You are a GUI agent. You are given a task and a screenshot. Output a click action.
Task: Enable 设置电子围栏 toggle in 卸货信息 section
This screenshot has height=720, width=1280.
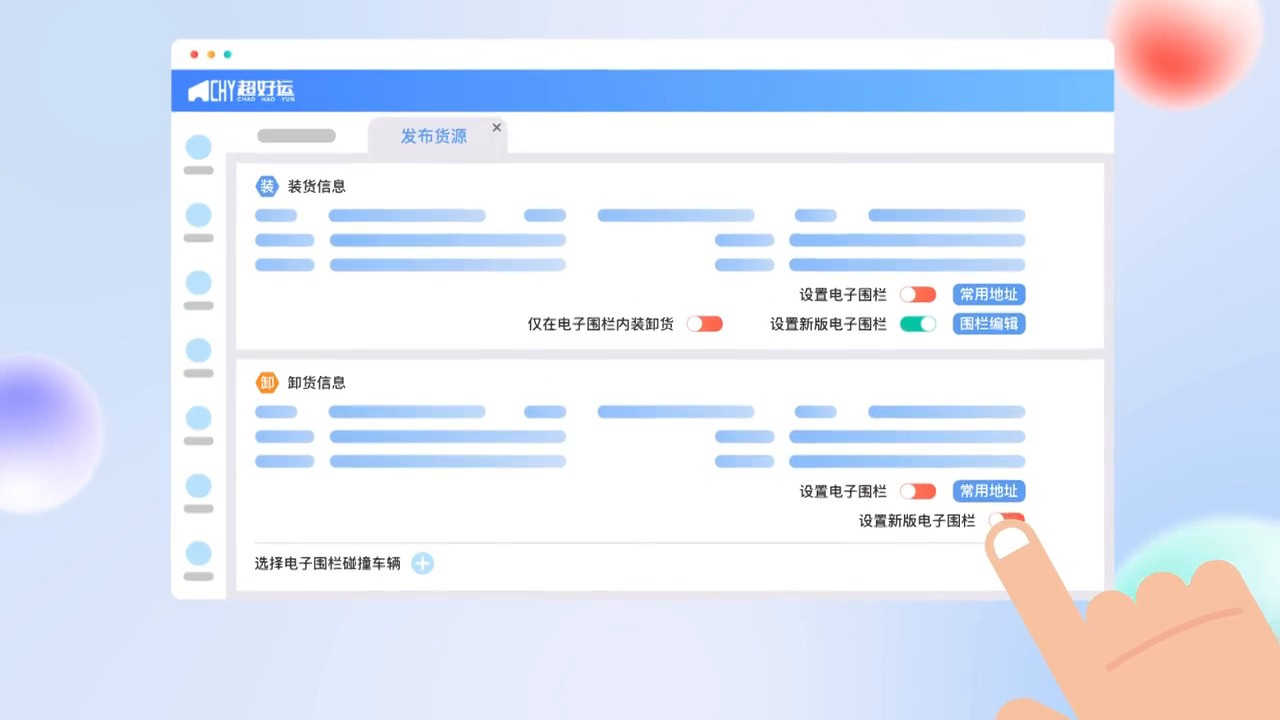(x=917, y=491)
